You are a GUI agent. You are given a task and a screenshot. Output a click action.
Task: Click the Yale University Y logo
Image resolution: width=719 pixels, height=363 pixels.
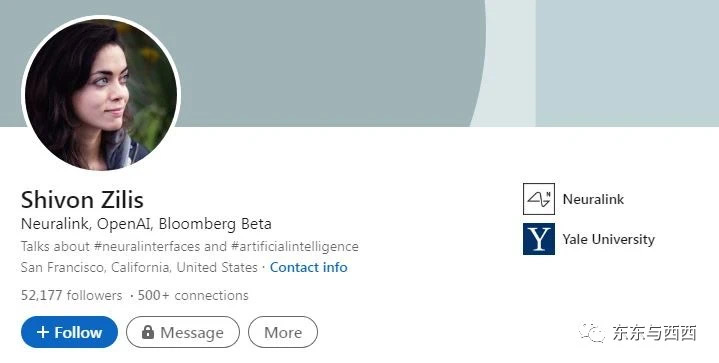click(x=539, y=239)
